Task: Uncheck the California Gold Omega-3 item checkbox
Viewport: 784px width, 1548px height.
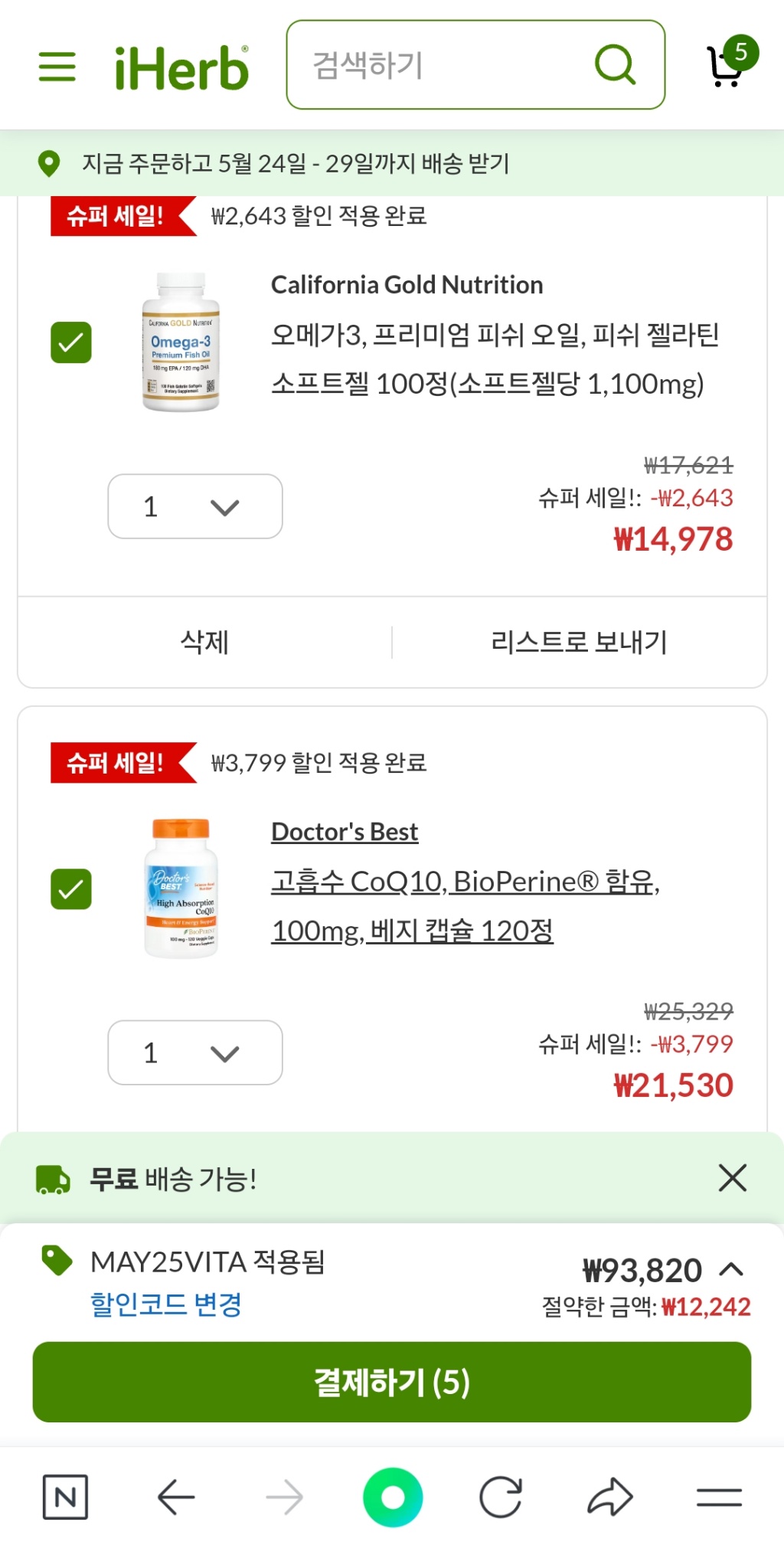Action: point(71,342)
